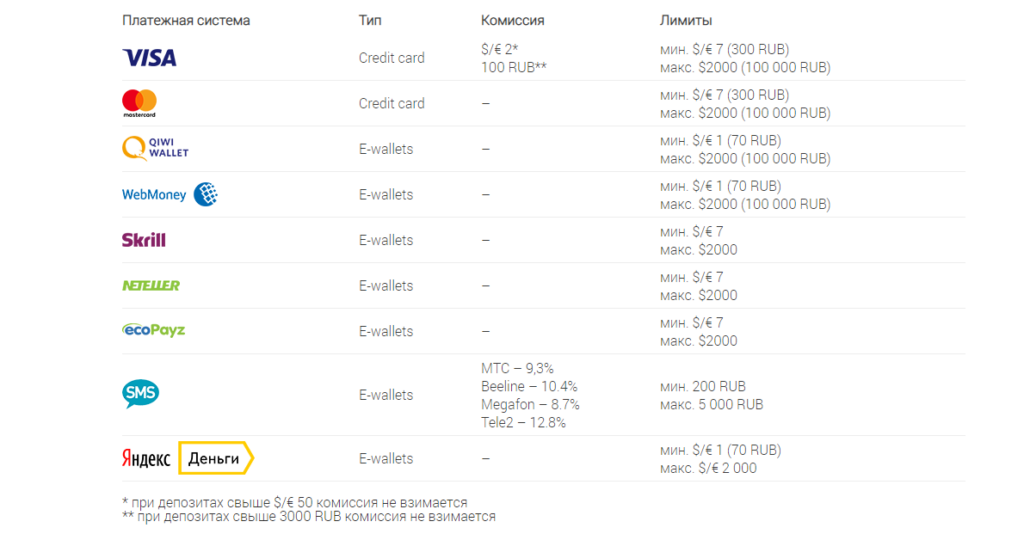The image size is (1024, 540).
Task: Click the Skrill logo
Action: (143, 240)
